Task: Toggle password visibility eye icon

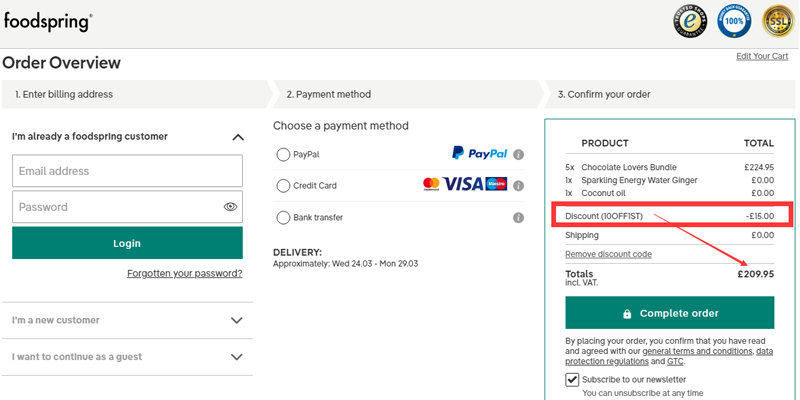Action: coord(231,207)
